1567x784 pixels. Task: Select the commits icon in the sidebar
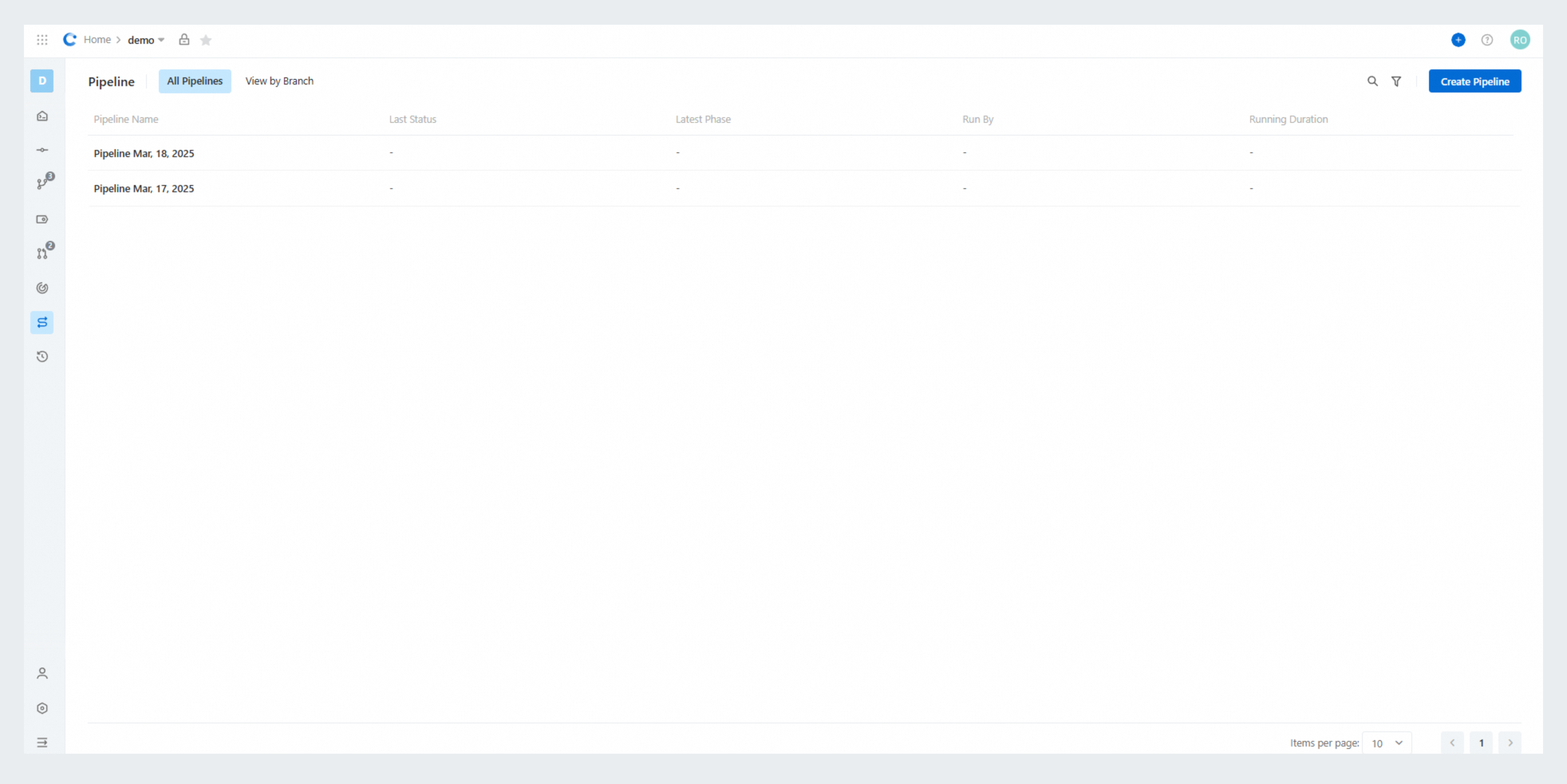[42, 150]
